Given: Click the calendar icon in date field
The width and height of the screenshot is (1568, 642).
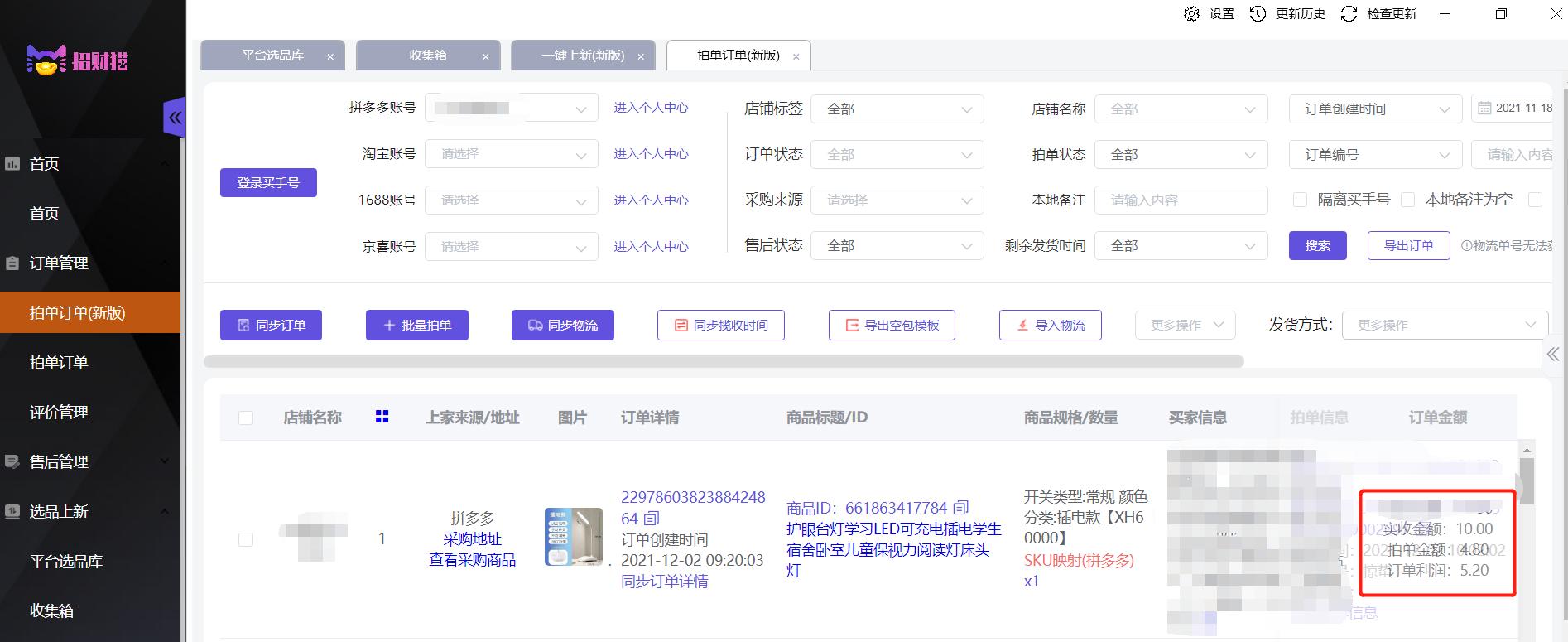Looking at the screenshot, I should point(1484,109).
